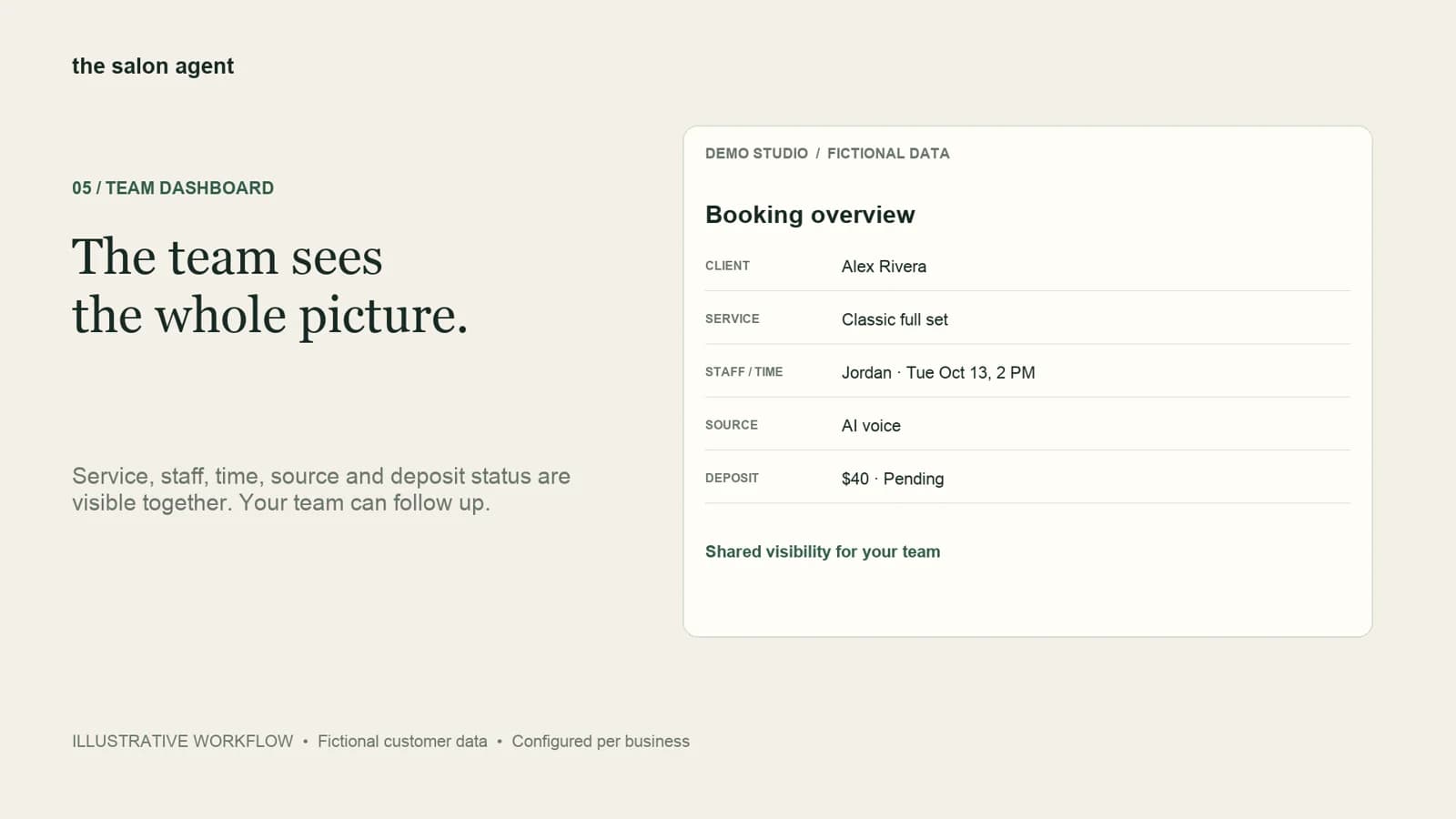Click 'Fictional customer data' footer note
This screenshot has height=819, width=1456.
[402, 742]
